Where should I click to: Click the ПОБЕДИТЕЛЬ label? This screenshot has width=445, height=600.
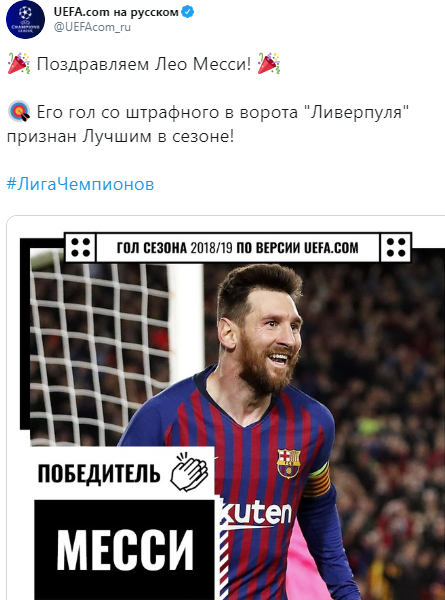click(99, 473)
